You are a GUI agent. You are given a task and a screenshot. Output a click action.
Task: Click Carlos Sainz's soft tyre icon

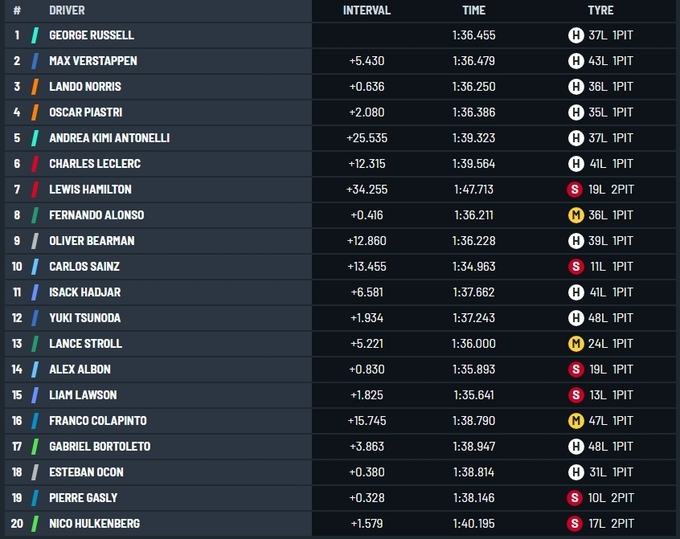pyautogui.click(x=576, y=266)
